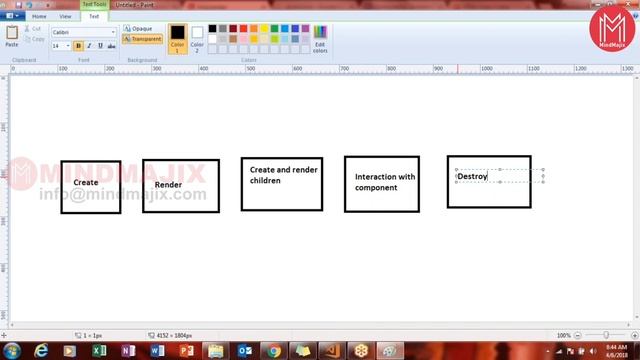Pick the white color swatch
The image size is (640, 360).
click(x=212, y=39)
